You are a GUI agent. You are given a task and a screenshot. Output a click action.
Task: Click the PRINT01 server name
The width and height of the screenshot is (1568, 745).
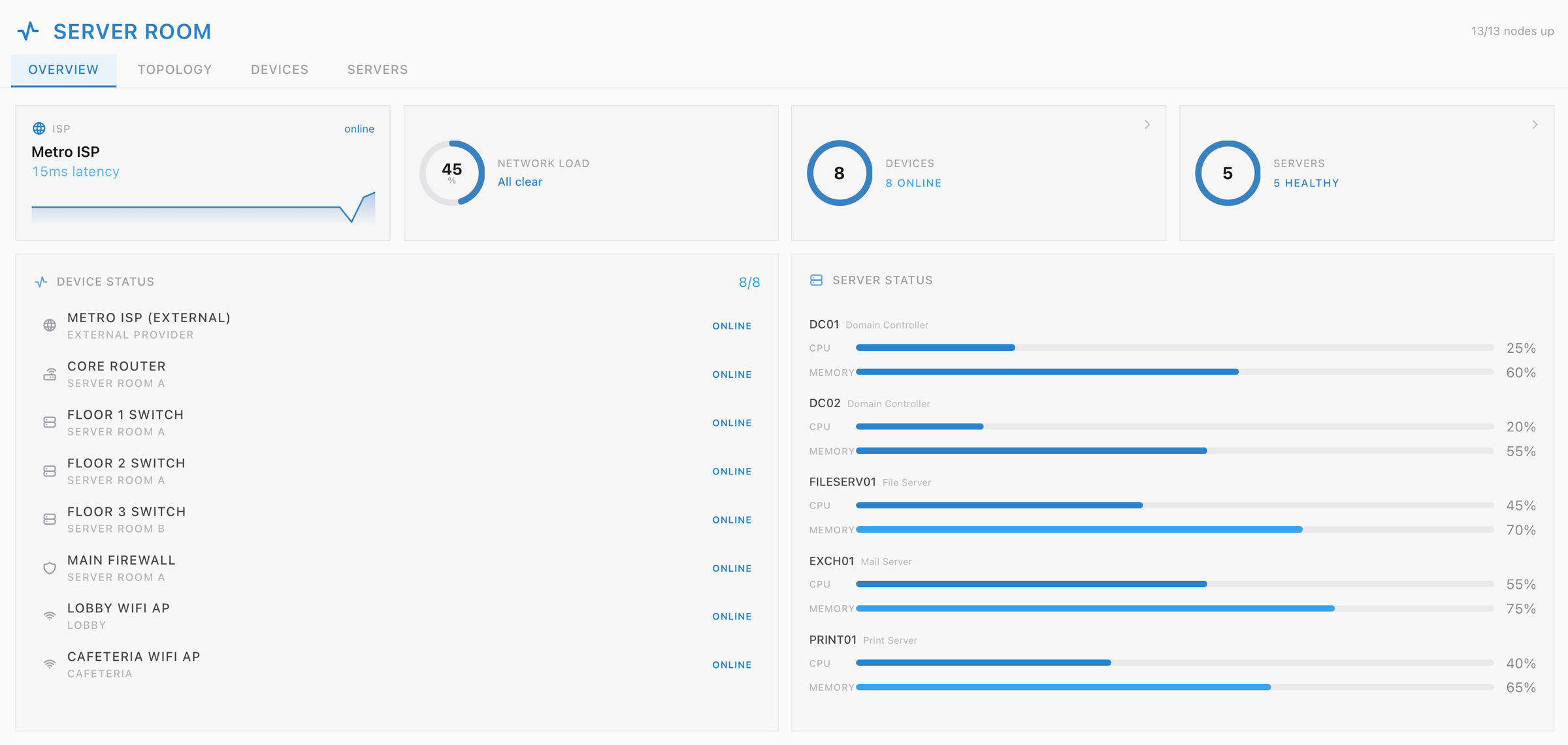tap(833, 640)
